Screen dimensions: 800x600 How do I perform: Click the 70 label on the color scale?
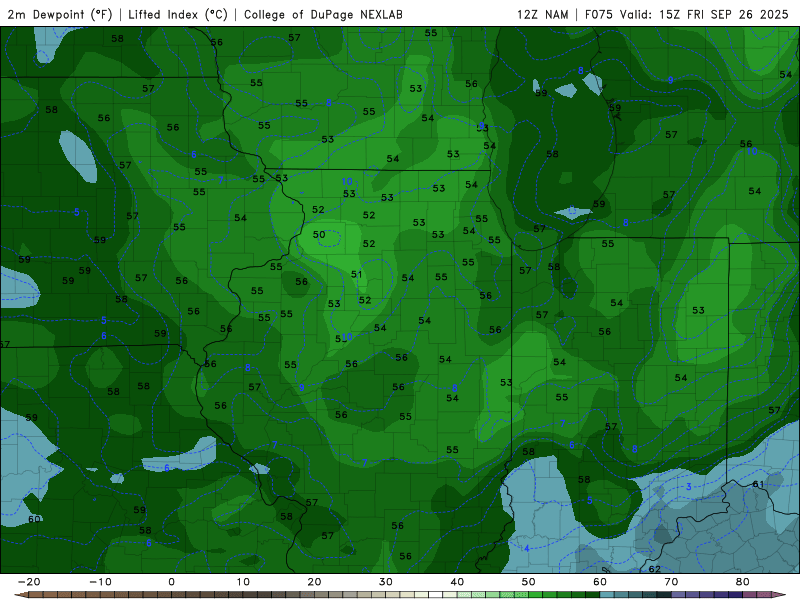(671, 582)
